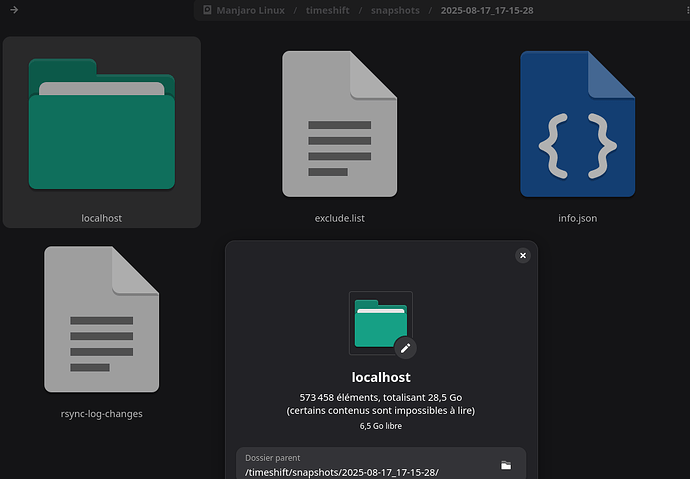This screenshot has height=479, width=690.
Task: Click the forward navigation arrow
Action: click(14, 10)
